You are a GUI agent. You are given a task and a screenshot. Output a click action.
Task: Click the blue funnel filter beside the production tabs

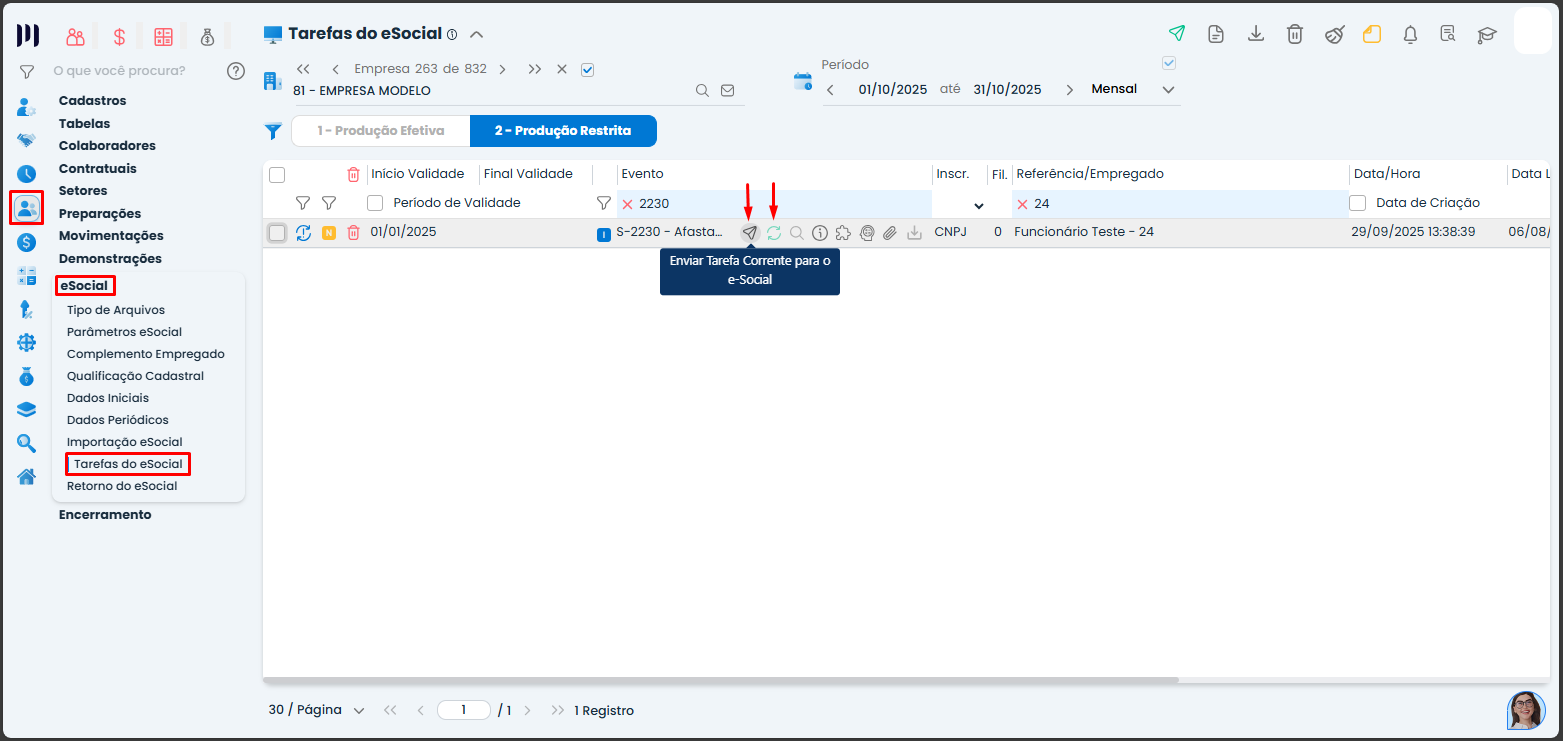point(272,131)
